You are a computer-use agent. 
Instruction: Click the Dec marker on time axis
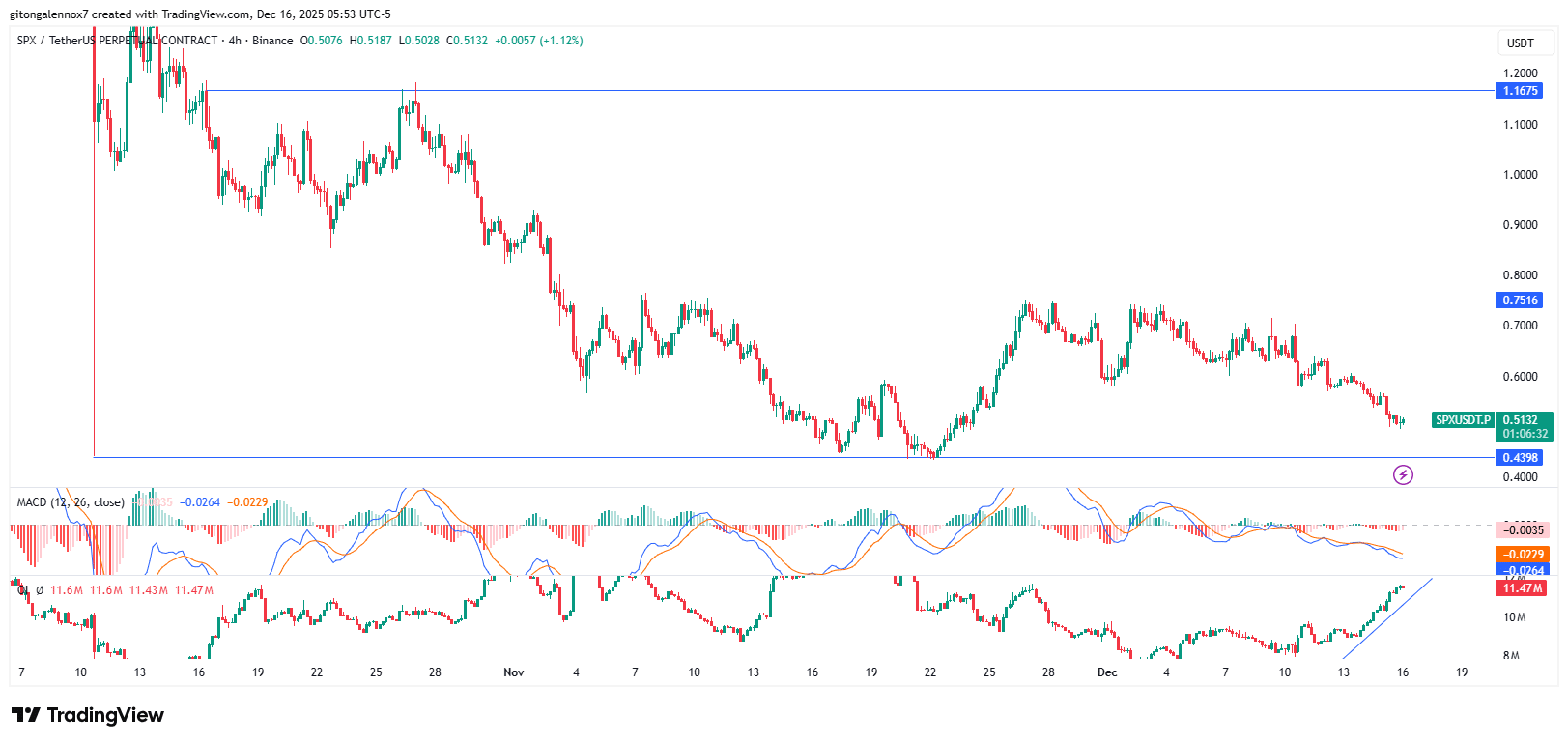[x=1107, y=672]
